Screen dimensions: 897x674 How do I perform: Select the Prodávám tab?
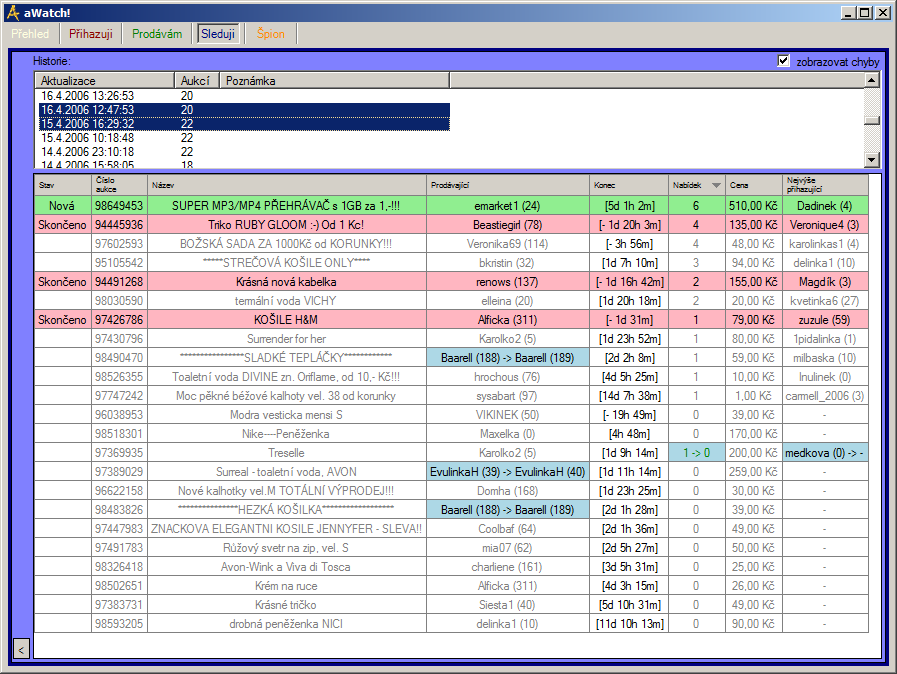(157, 34)
